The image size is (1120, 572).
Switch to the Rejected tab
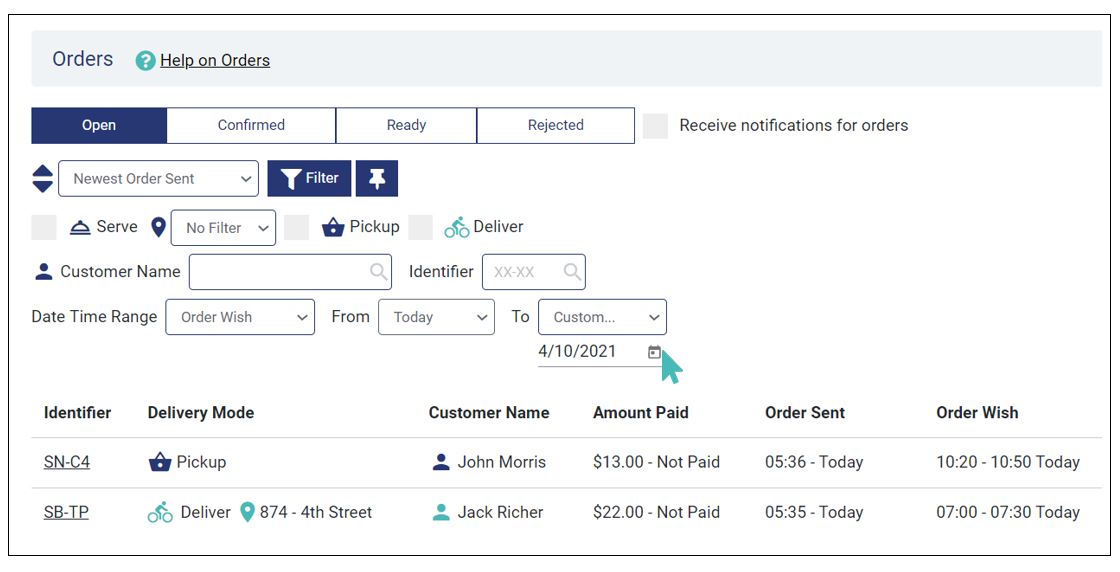[556, 126]
